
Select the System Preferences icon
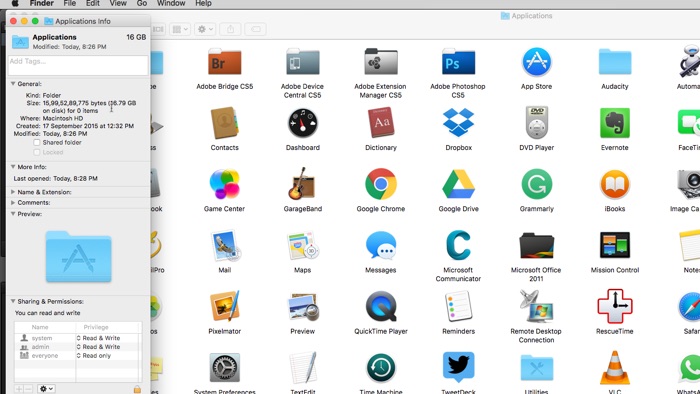click(225, 368)
